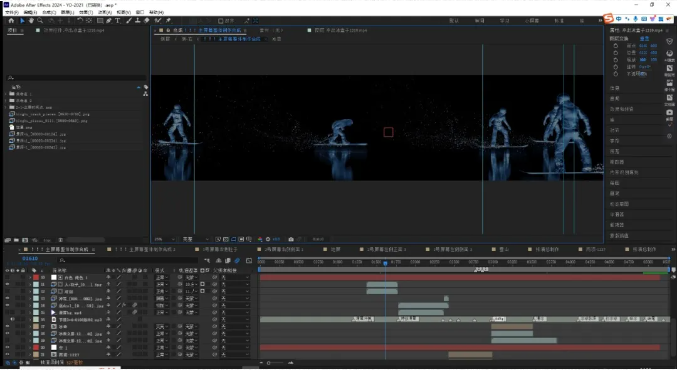This screenshot has height=370, width=677.
Task: Toggle eye of third timeline layer row
Action: coord(7,291)
